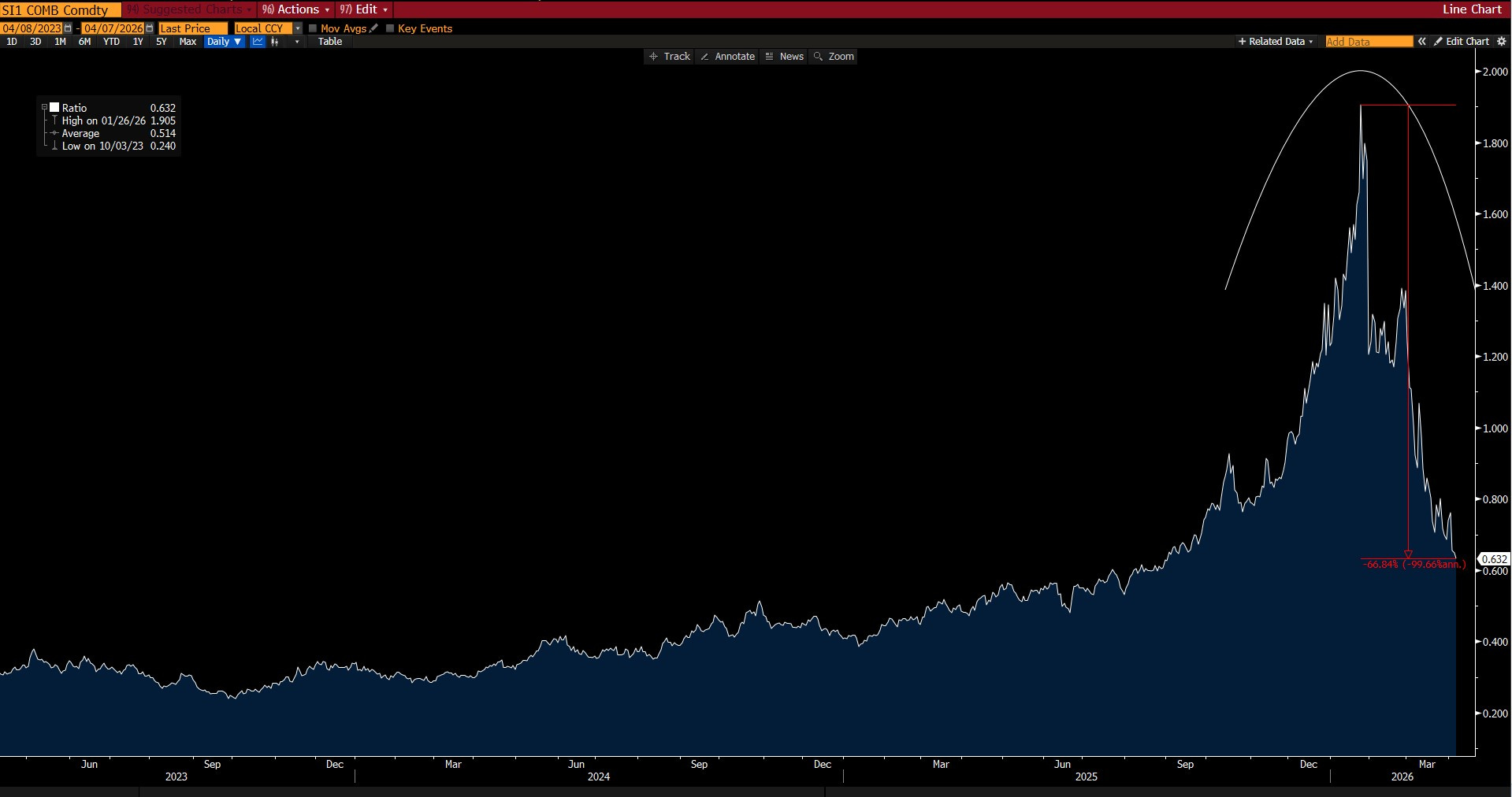
Task: Select the line chart type icon
Action: click(x=258, y=42)
